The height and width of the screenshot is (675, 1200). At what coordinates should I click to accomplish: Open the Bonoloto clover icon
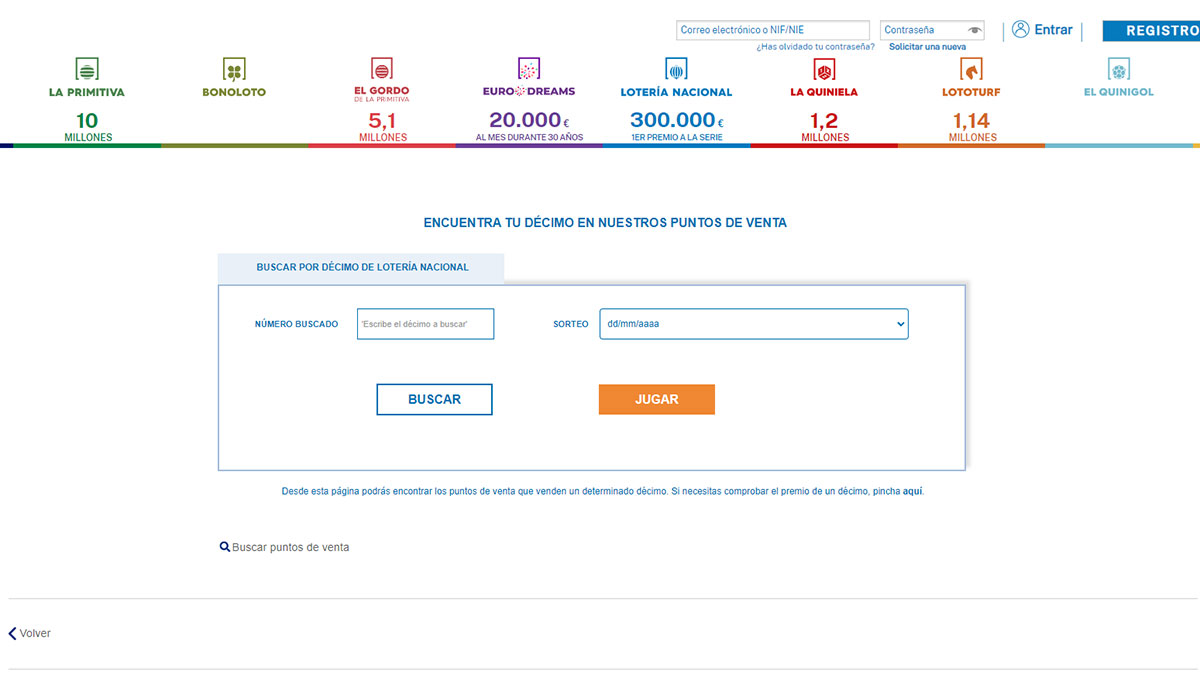[x=234, y=69]
